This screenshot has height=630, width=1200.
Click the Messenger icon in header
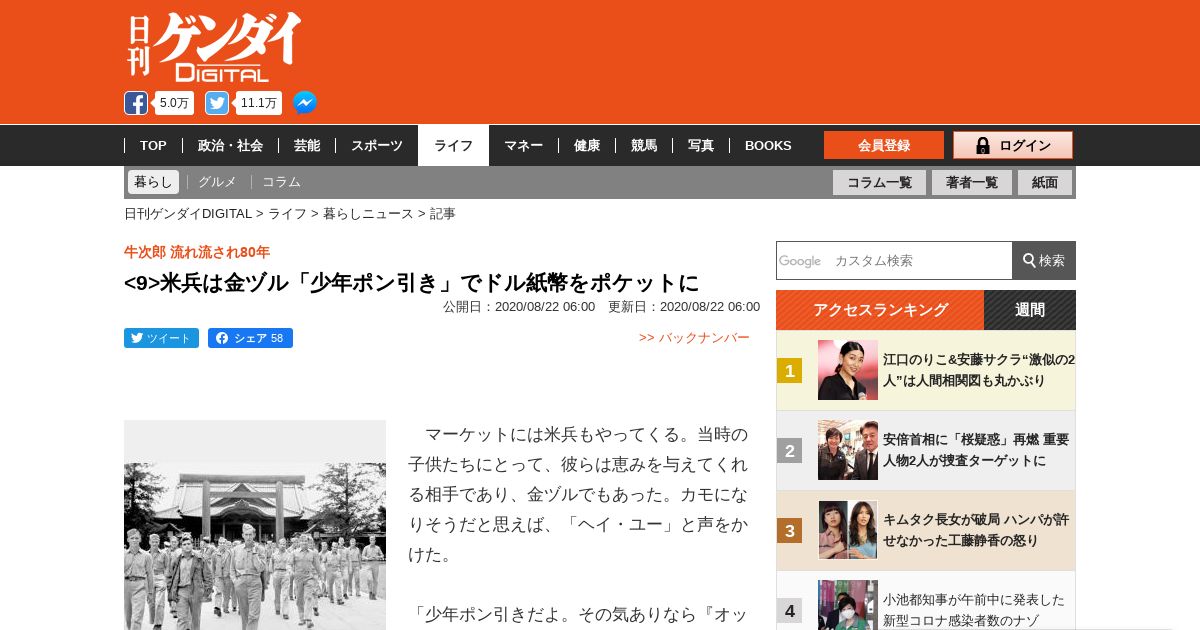tap(305, 103)
